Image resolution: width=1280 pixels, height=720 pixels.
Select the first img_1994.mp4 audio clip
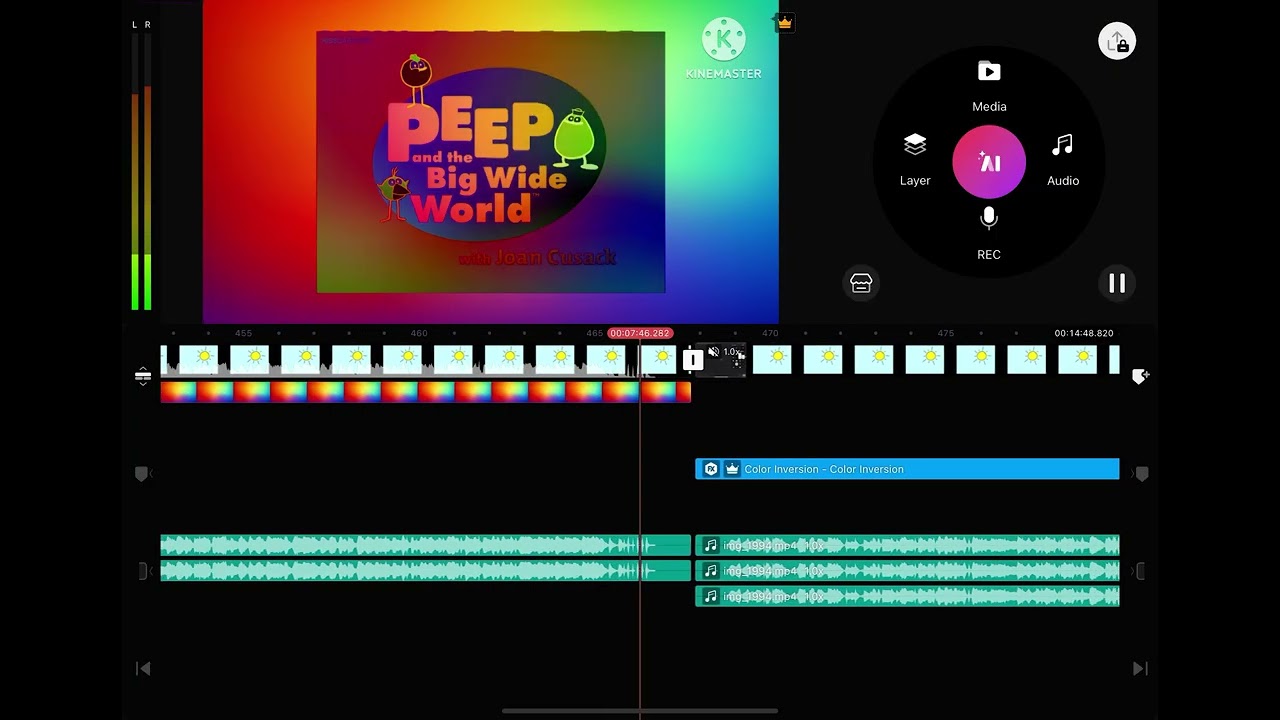click(x=907, y=545)
